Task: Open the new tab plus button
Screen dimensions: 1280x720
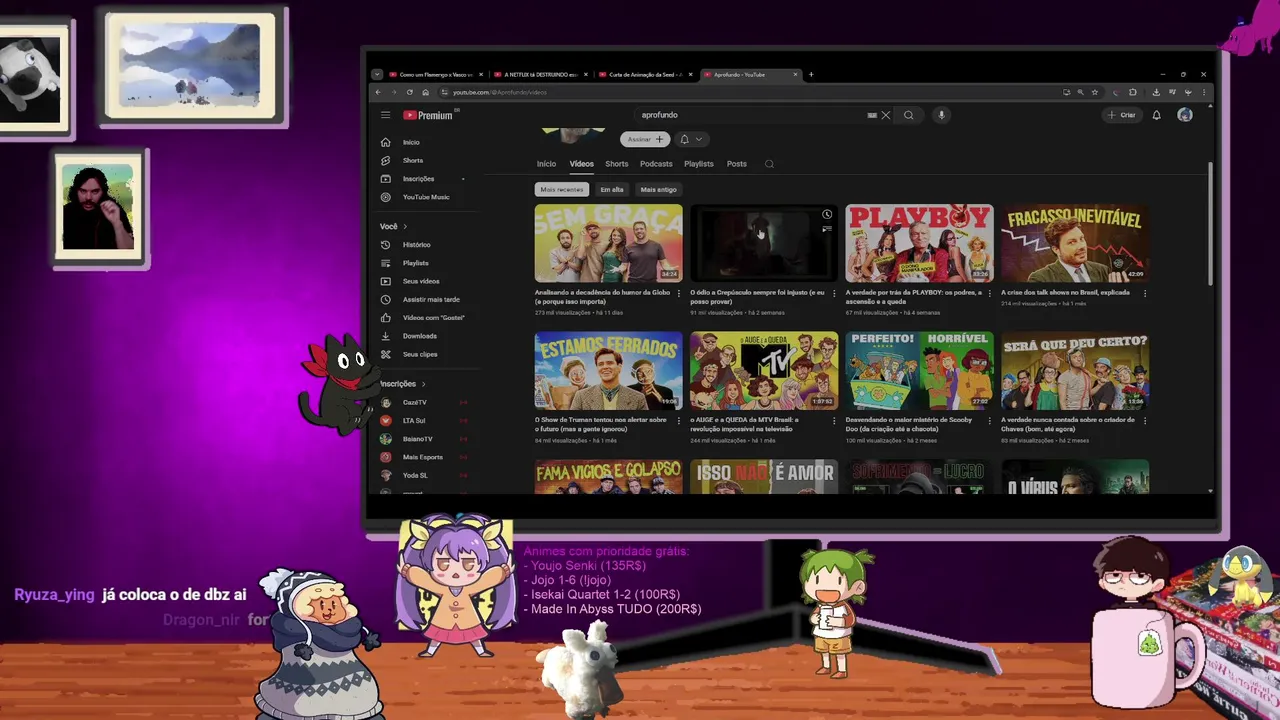Action: pos(811,74)
